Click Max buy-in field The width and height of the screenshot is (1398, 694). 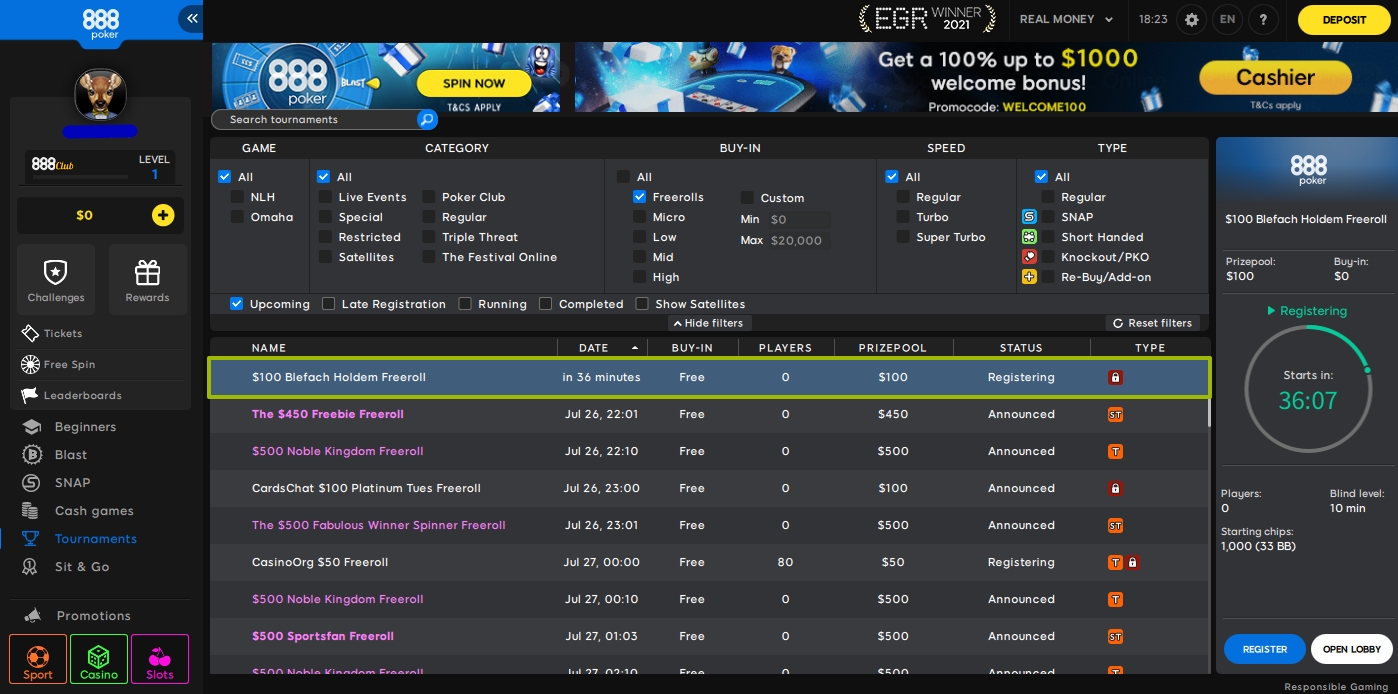coord(798,240)
